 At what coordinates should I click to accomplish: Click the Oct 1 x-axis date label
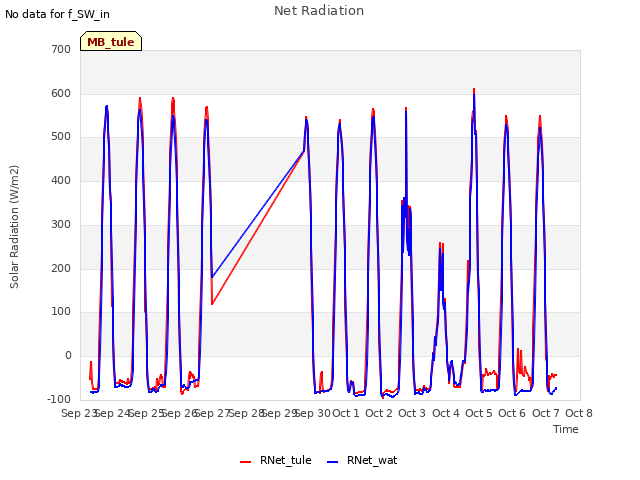coord(346,413)
